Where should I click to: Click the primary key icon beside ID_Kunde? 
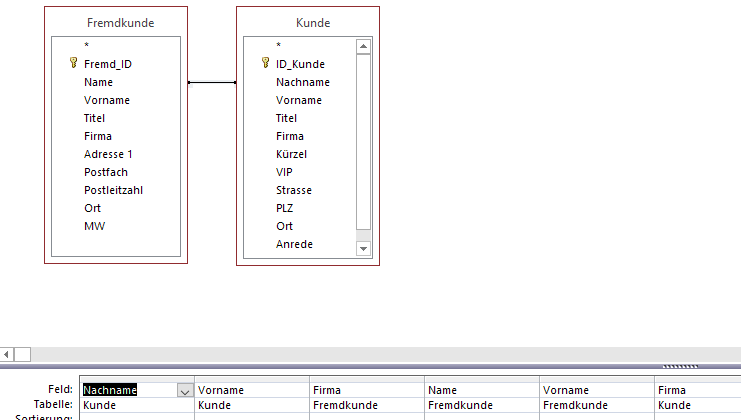pyautogui.click(x=265, y=64)
